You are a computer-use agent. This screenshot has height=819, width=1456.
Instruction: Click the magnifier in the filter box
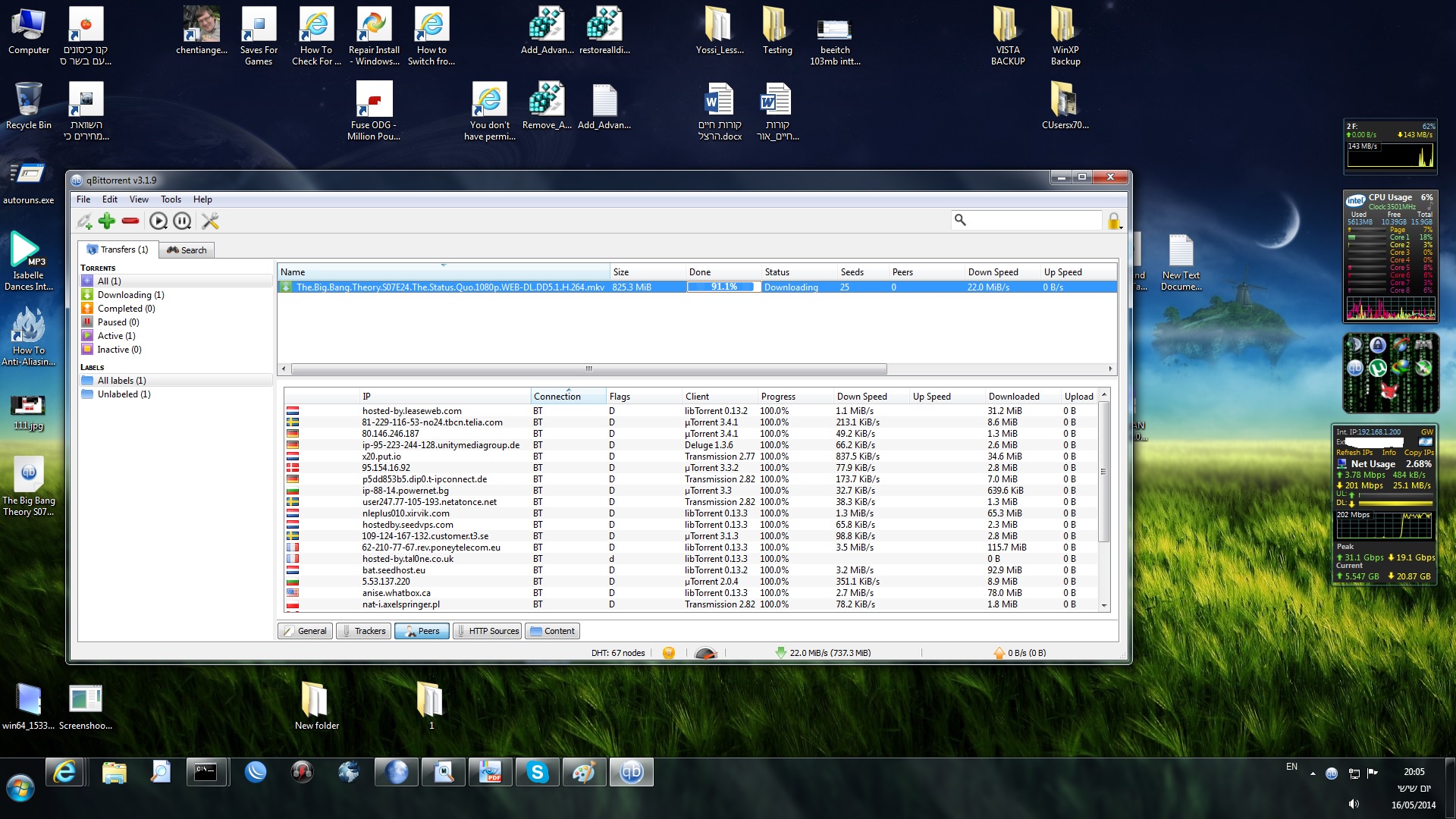coord(960,220)
